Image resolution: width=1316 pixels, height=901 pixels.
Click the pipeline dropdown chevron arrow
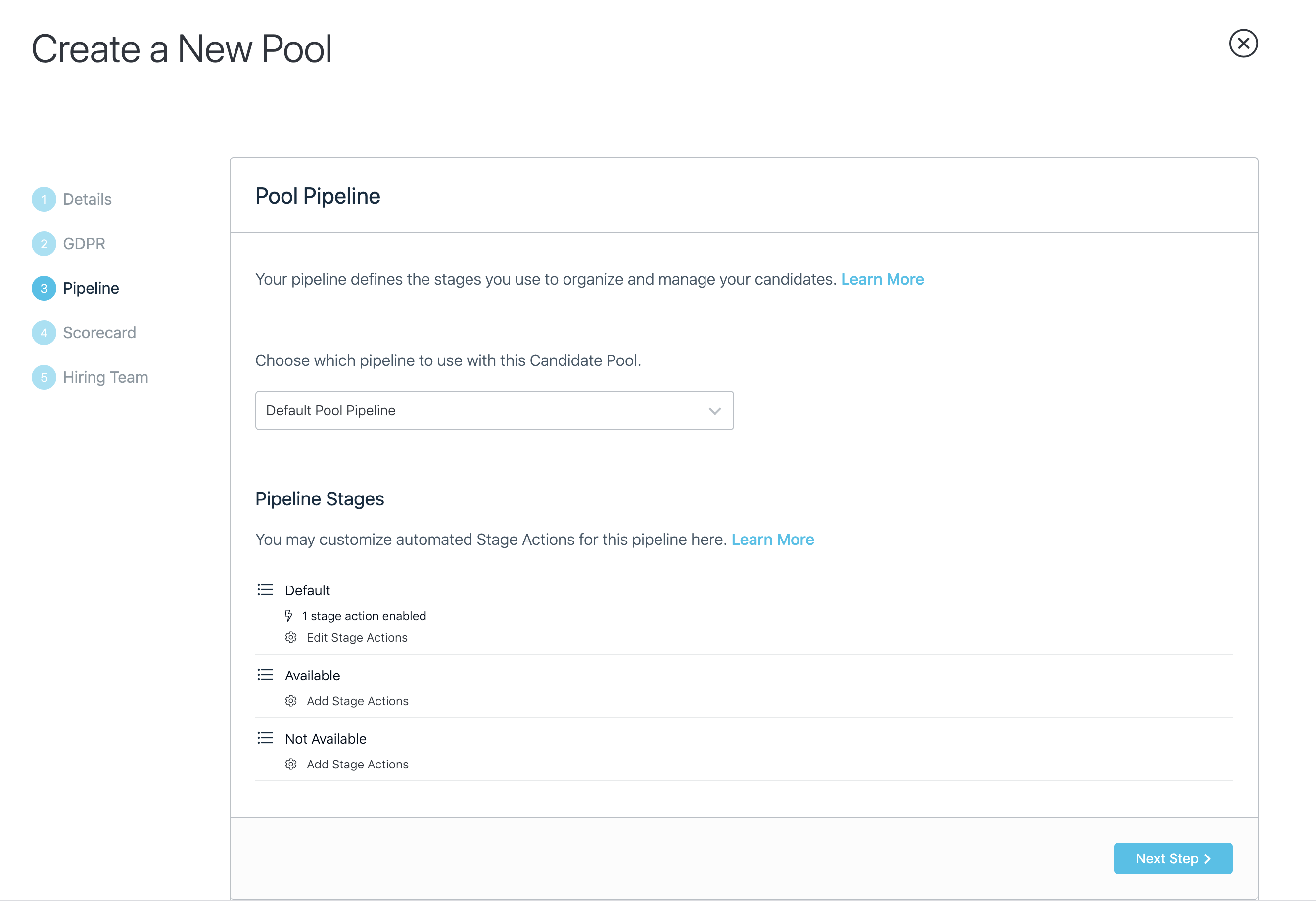pos(714,411)
